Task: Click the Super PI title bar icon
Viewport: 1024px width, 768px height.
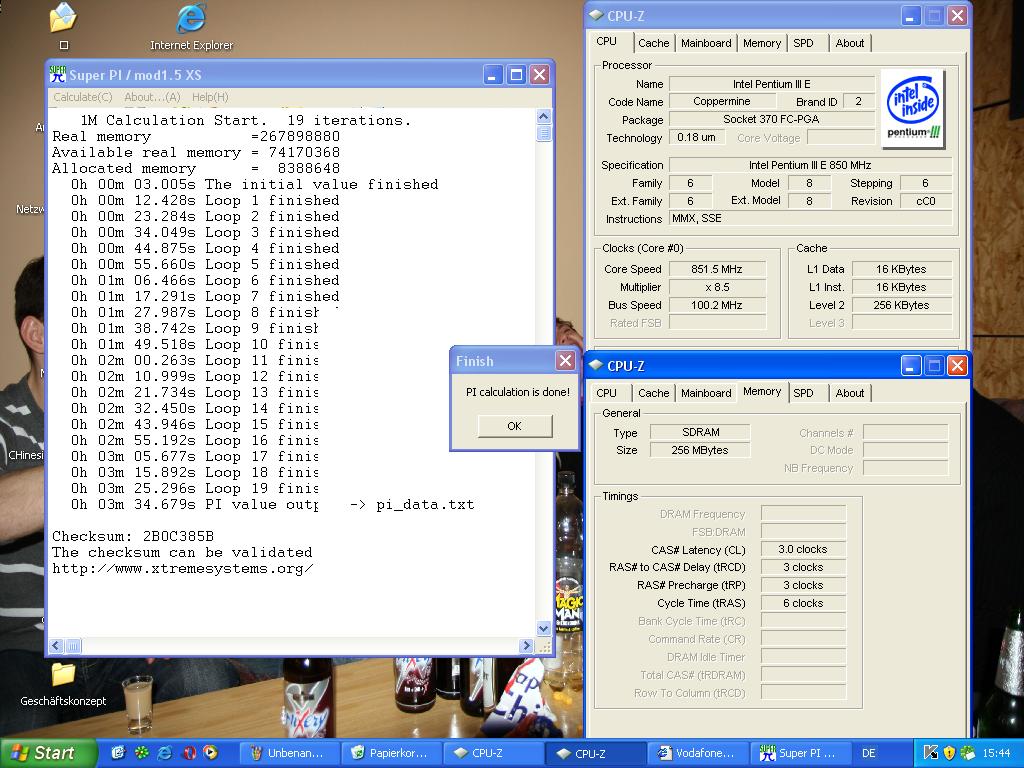Action: tap(58, 74)
